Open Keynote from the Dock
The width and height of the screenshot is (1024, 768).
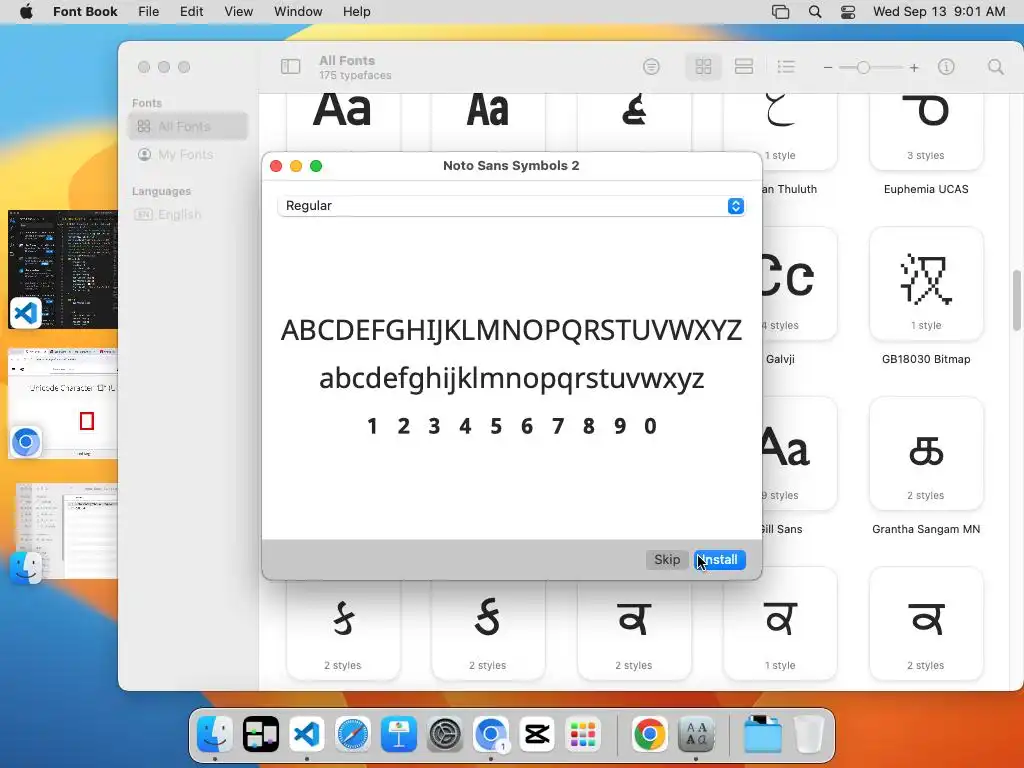[399, 734]
